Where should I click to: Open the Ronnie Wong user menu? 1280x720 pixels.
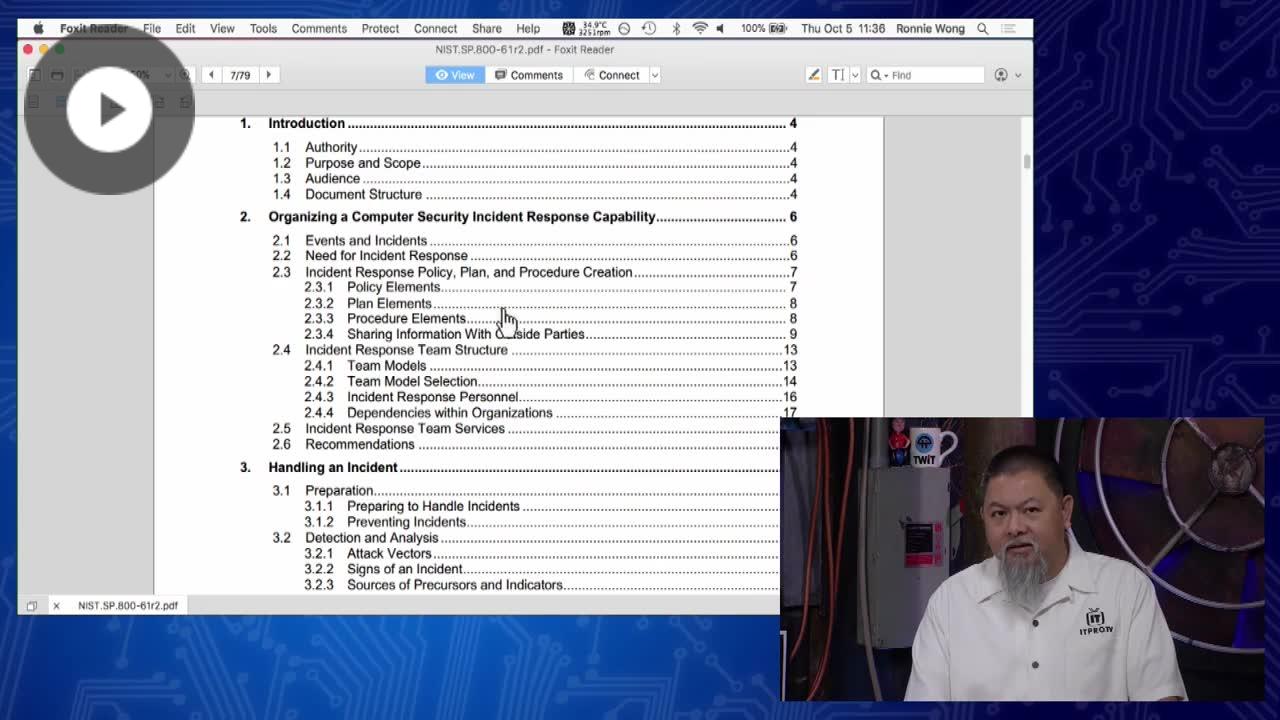pyautogui.click(x=930, y=28)
